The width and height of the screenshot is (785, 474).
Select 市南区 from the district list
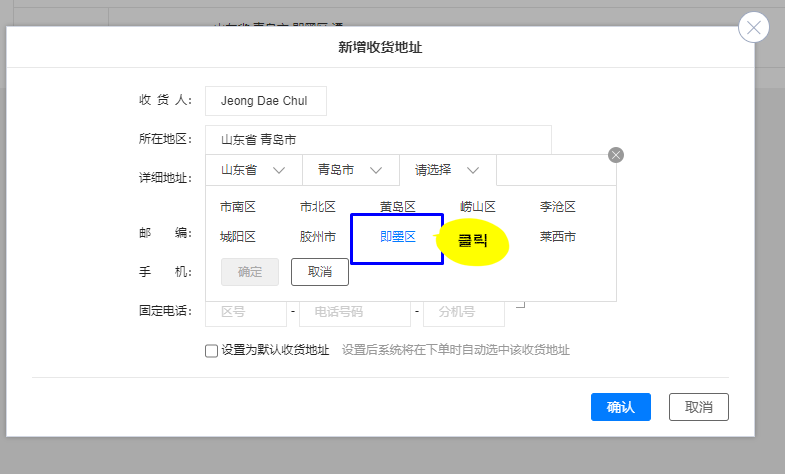pyautogui.click(x=238, y=207)
